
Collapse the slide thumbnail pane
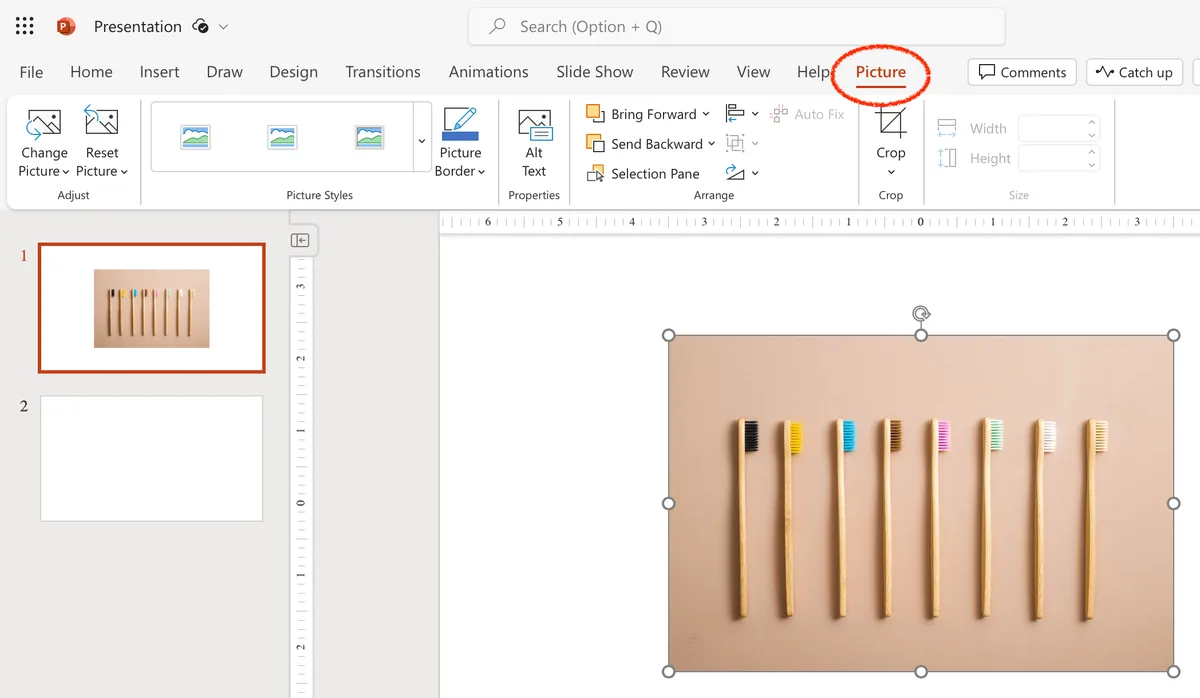(x=300, y=240)
